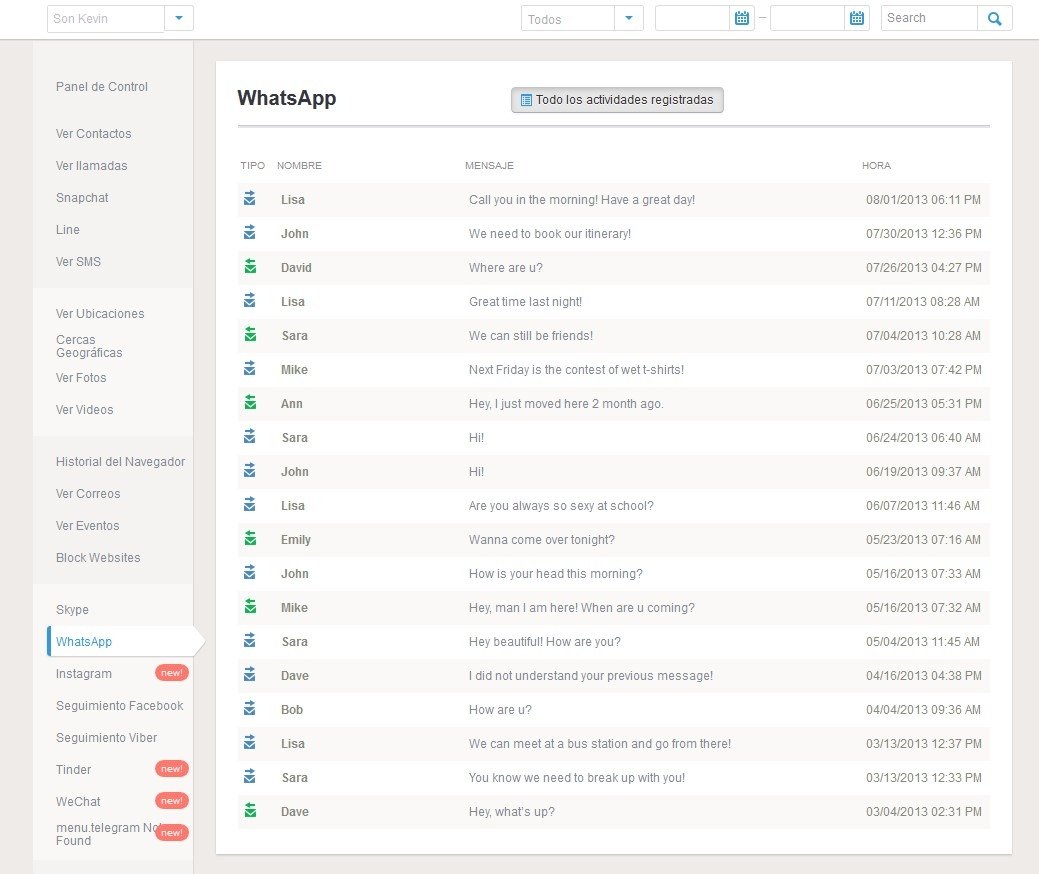The height and width of the screenshot is (874, 1039).
Task: Click the name Ann in the table
Action: tap(292, 404)
